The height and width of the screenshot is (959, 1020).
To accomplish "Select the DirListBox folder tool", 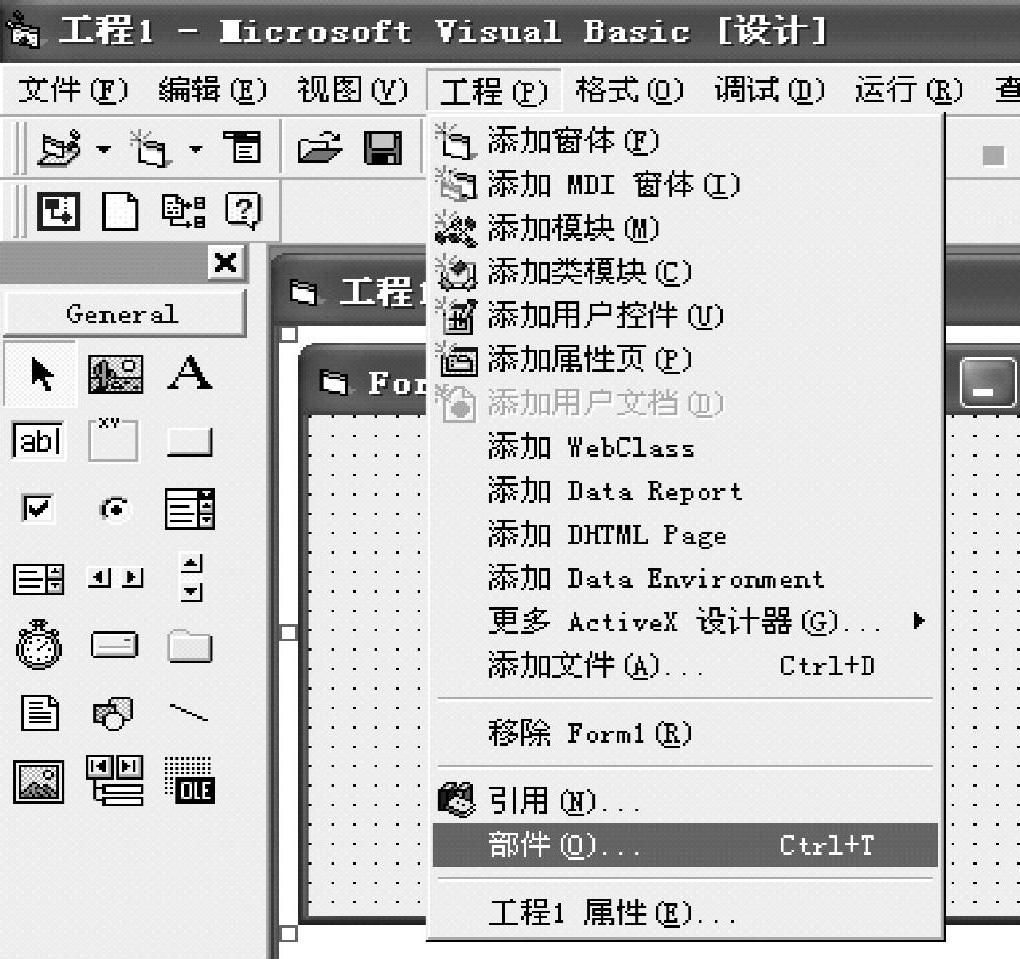I will pos(189,645).
